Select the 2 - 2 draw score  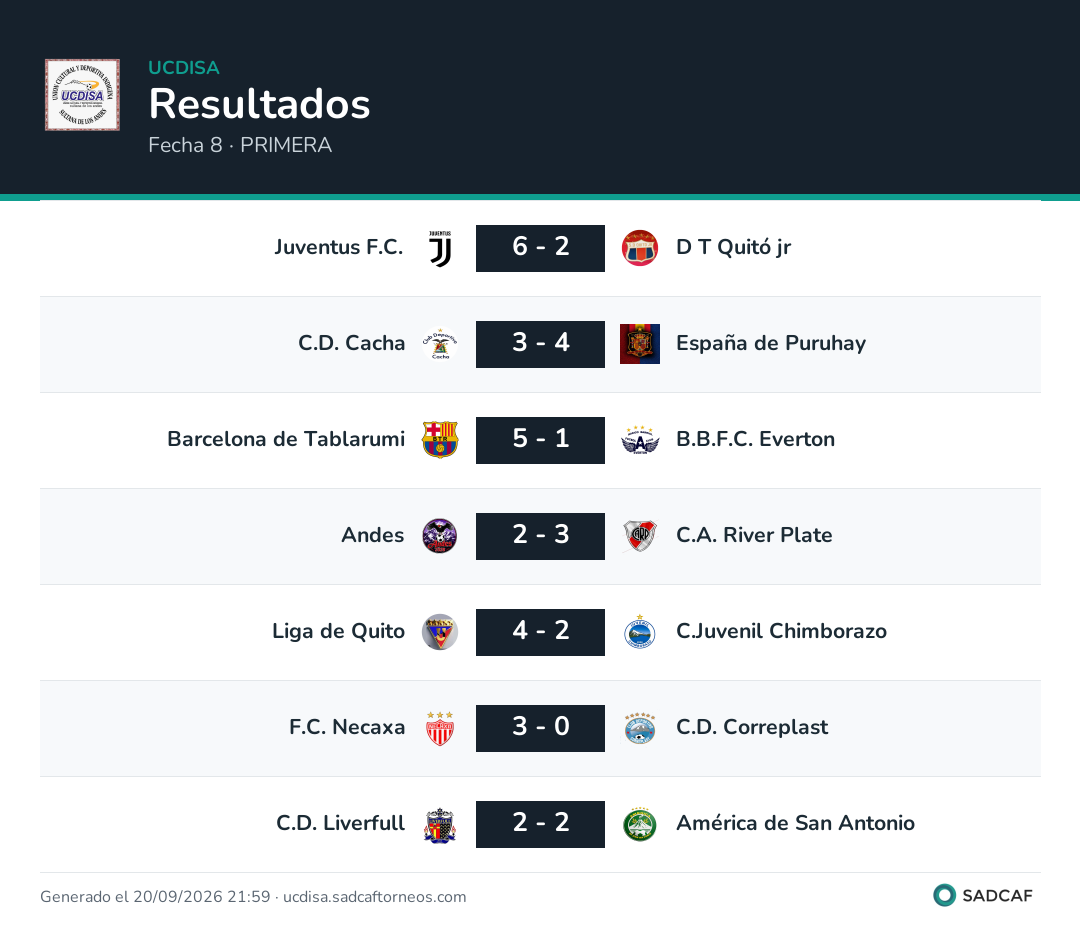[x=541, y=824]
